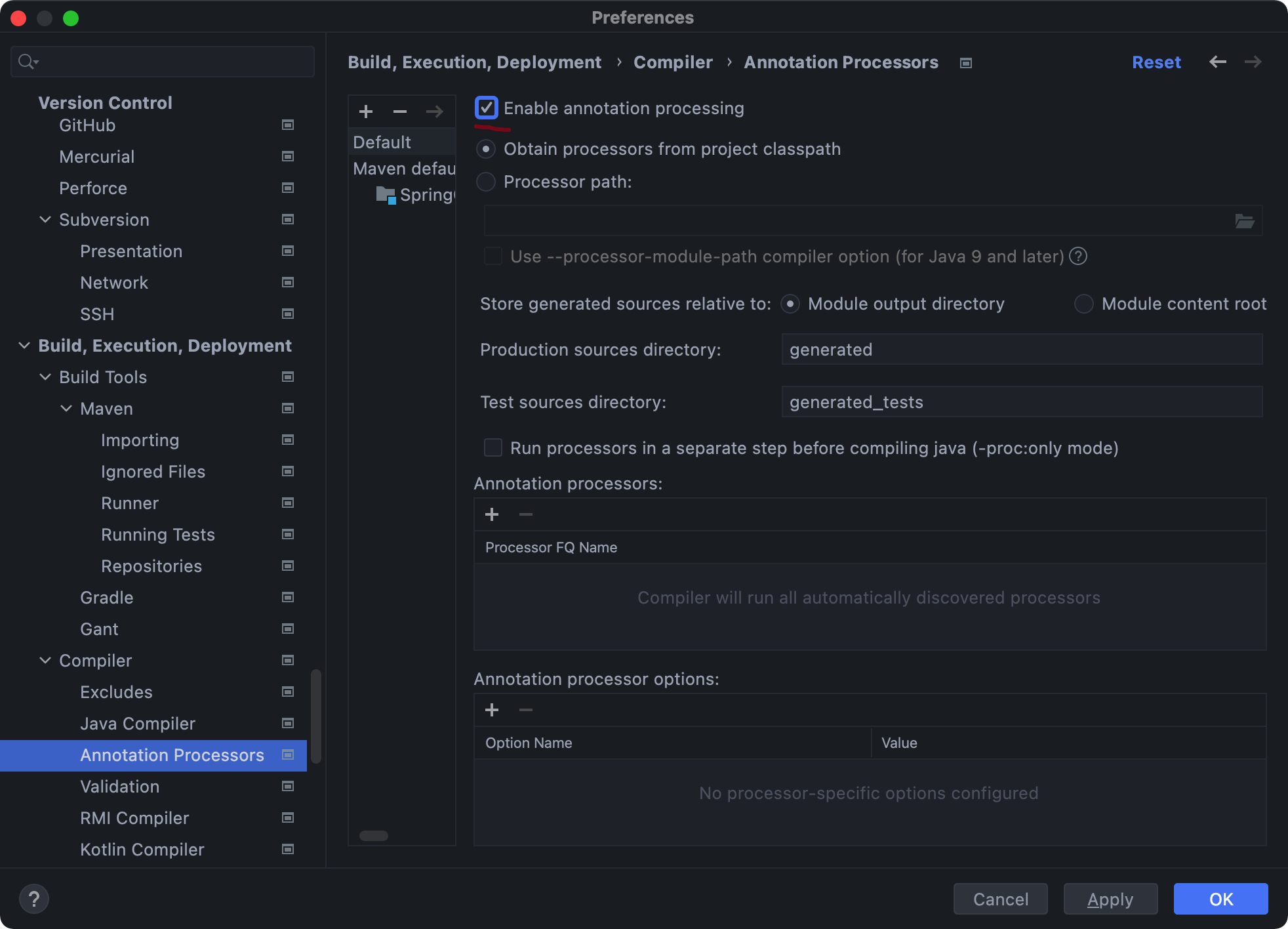The image size is (1288, 929).
Task: Collapse the Maven tree node
Action: click(x=66, y=409)
